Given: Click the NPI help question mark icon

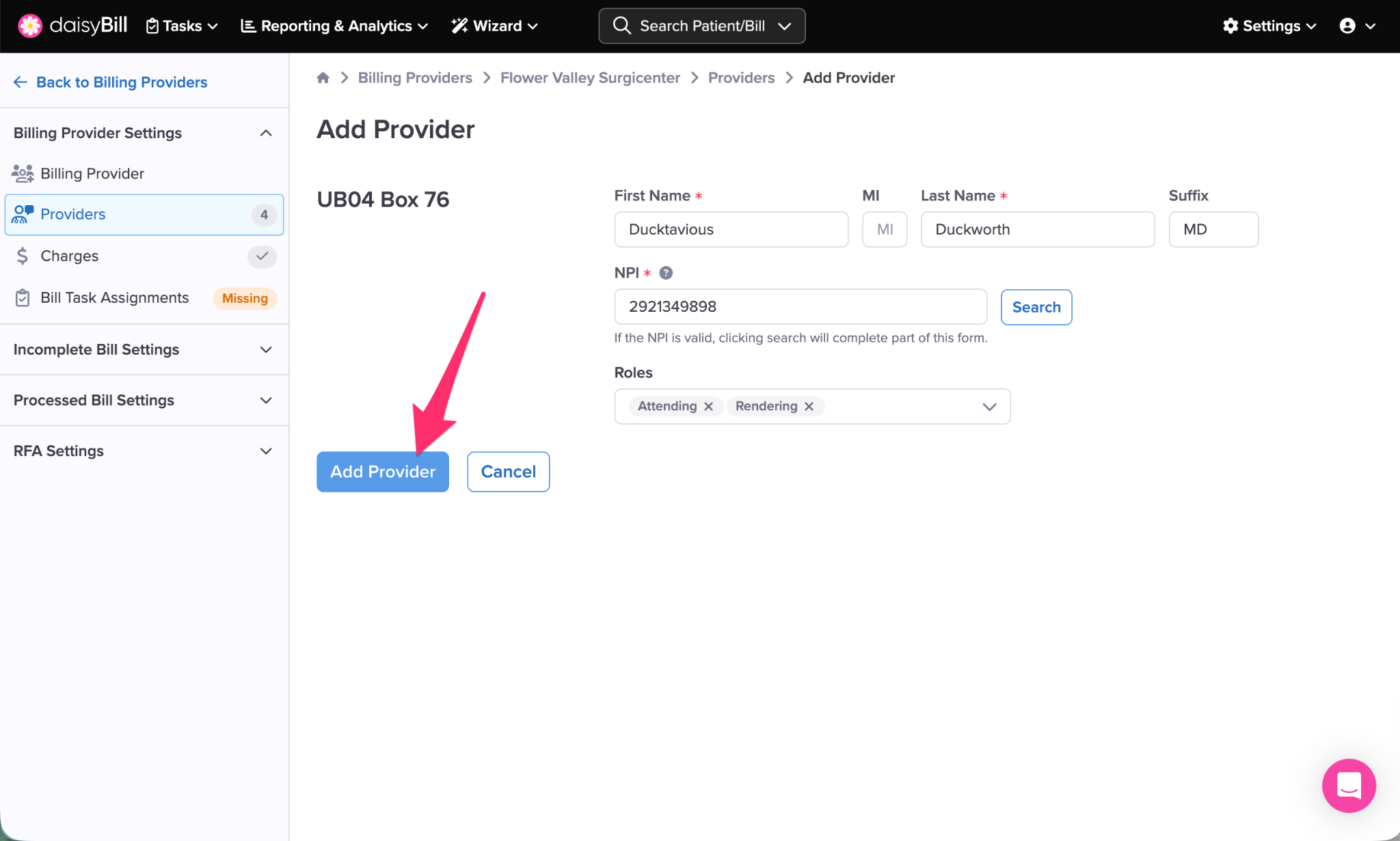Looking at the screenshot, I should (666, 273).
